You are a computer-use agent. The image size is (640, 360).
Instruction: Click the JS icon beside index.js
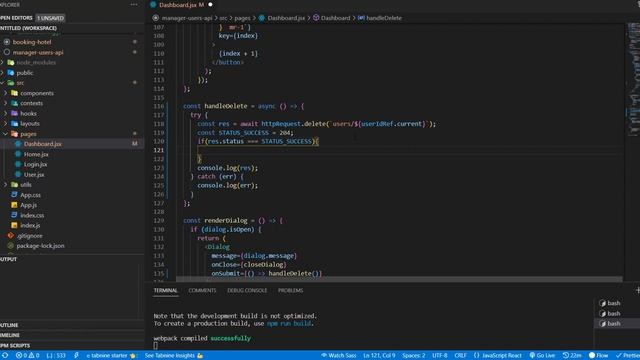(x=14, y=225)
